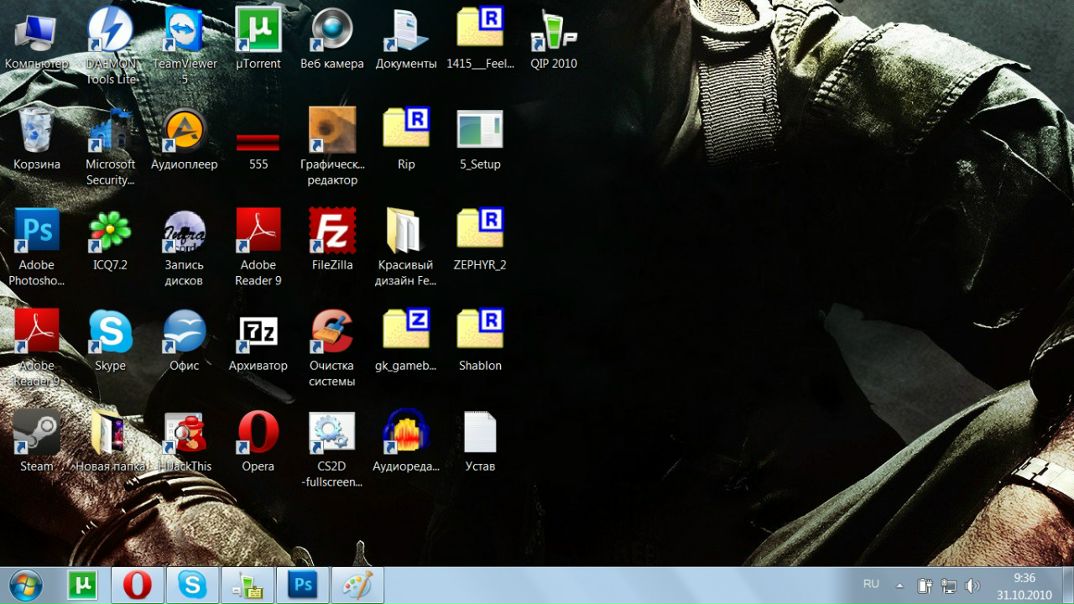This screenshot has height=604, width=1074.
Task: Click the QIP 2010 desktop icon
Action: pyautogui.click(x=554, y=31)
